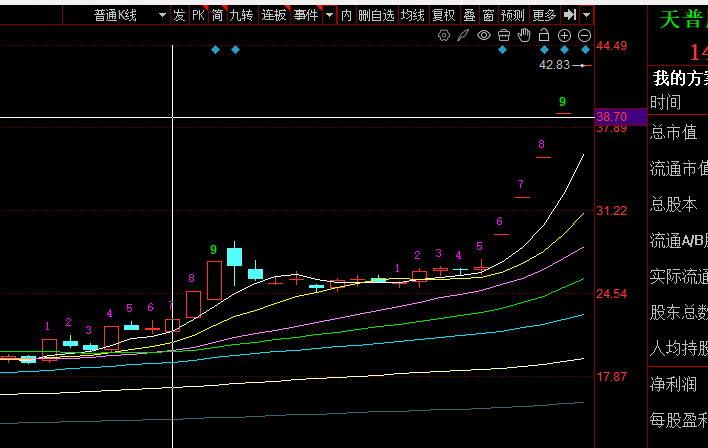The width and height of the screenshot is (708, 448).
Task: Toggle the chart lock icon
Action: [x=544, y=35]
